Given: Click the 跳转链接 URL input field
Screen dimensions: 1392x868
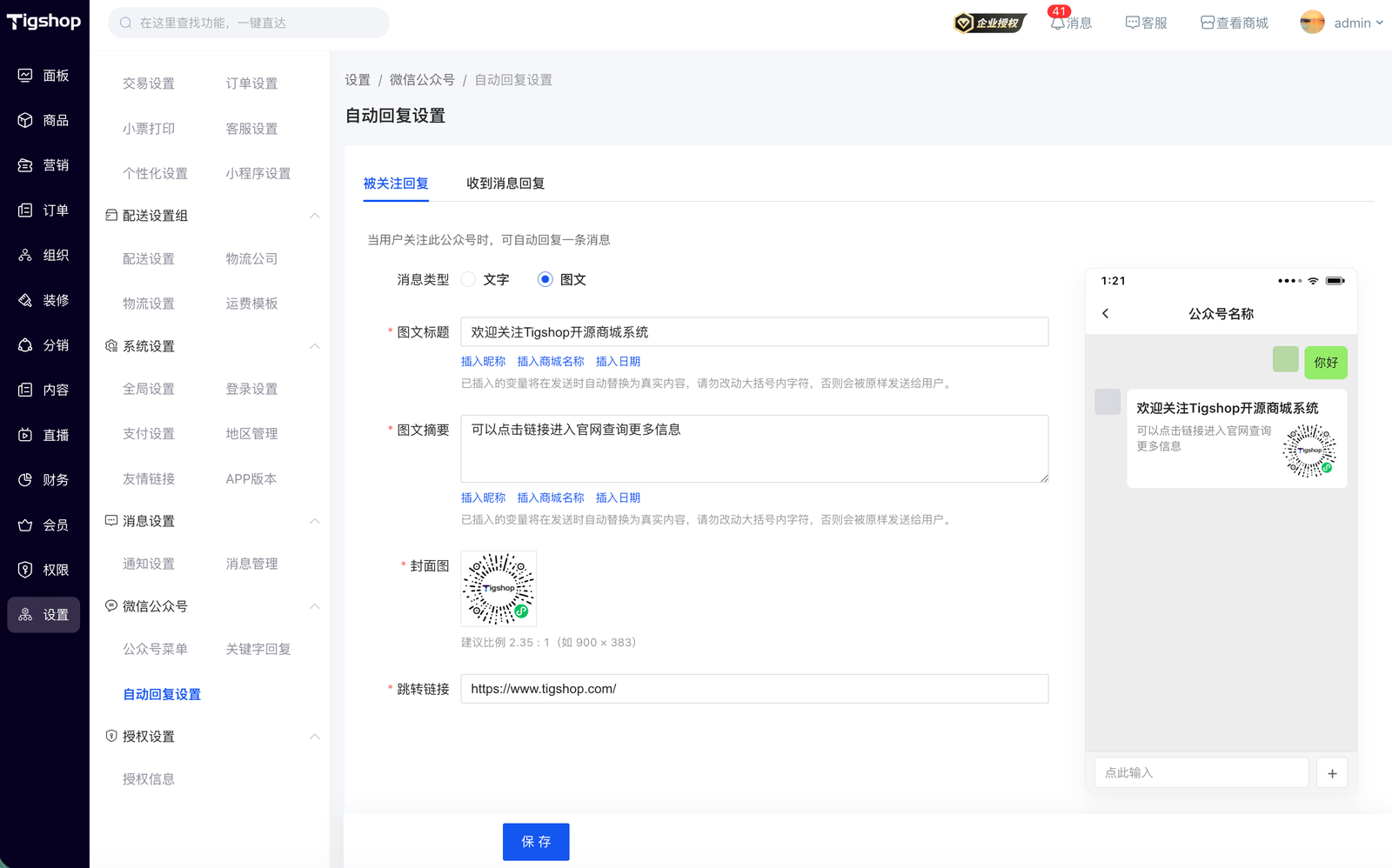Looking at the screenshot, I should (753, 689).
